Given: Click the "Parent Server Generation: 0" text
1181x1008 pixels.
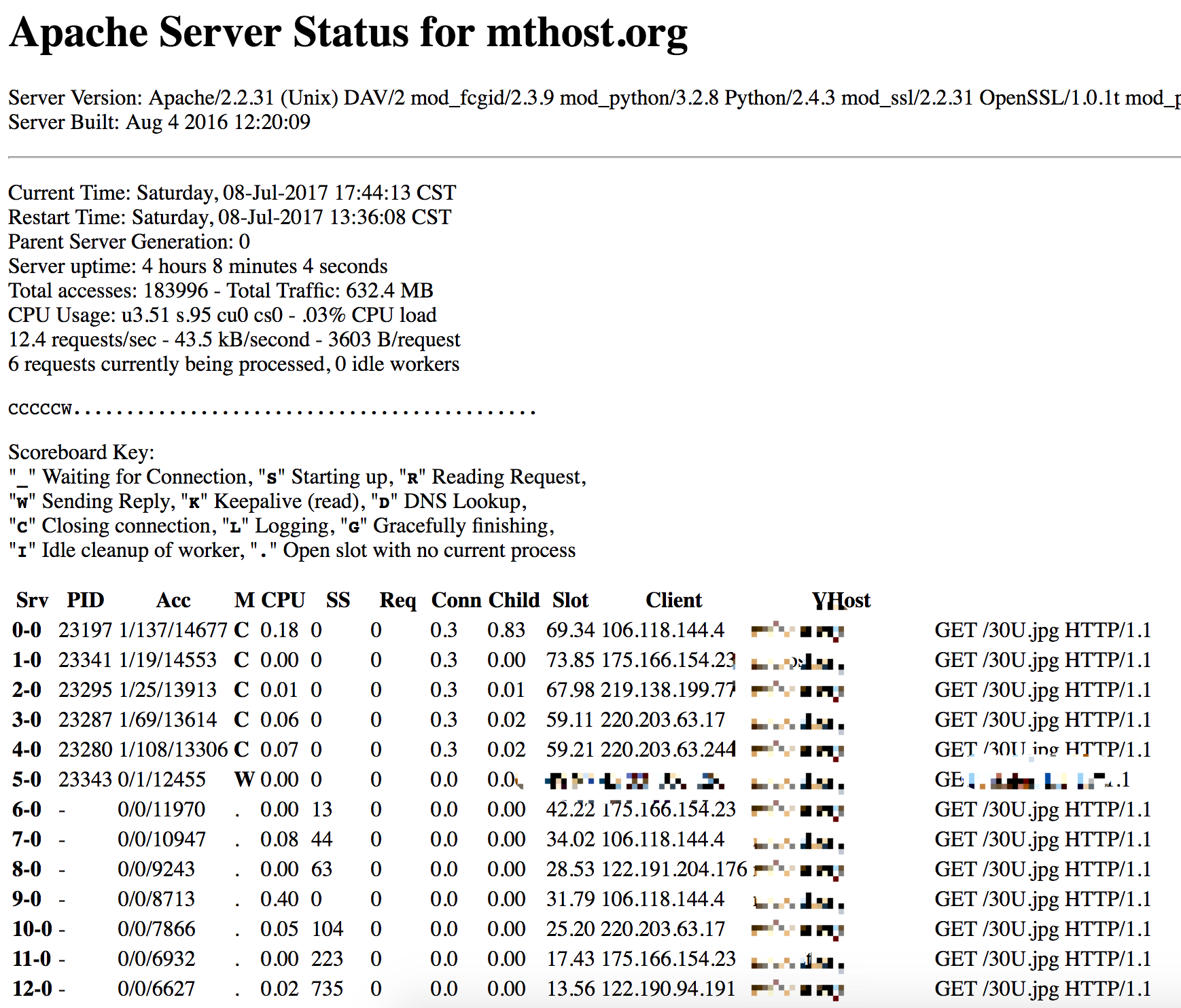Looking at the screenshot, I should (129, 242).
